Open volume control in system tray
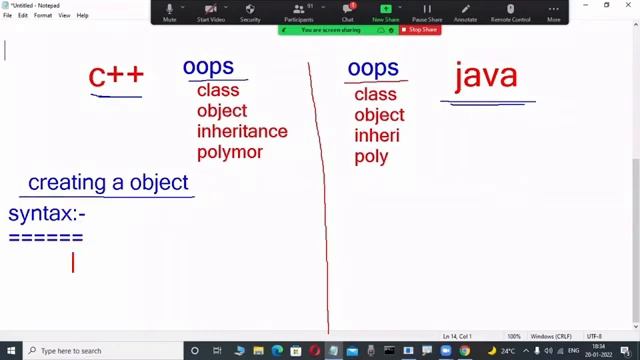Viewport: 640px width, 360px height. point(549,351)
